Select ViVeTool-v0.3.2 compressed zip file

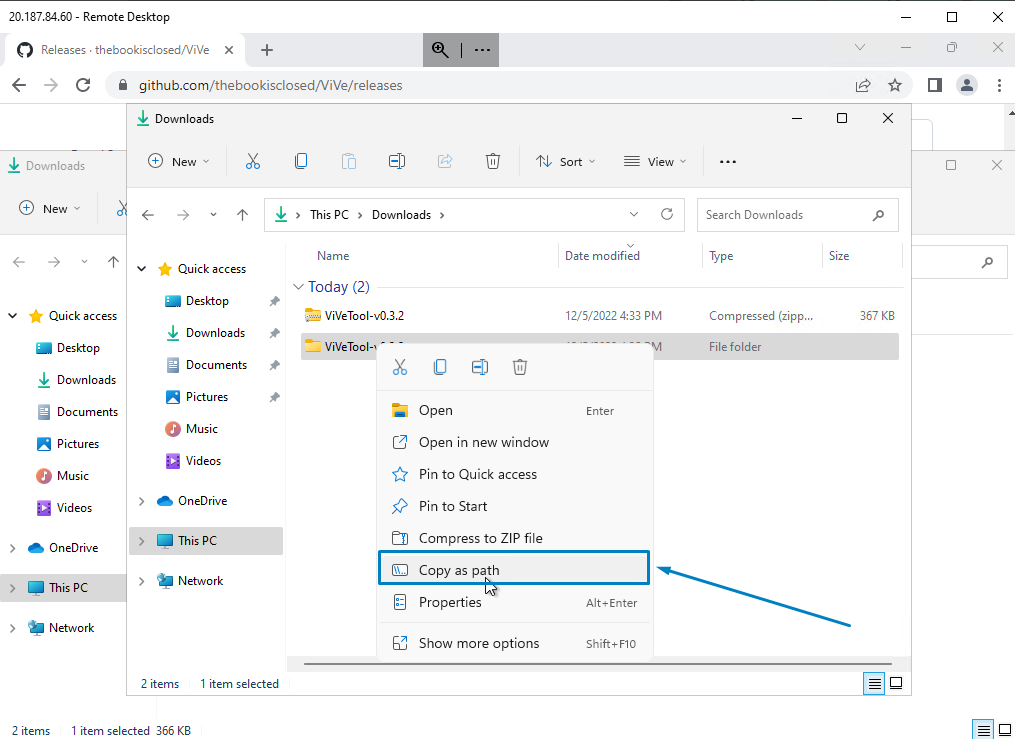pos(599,316)
